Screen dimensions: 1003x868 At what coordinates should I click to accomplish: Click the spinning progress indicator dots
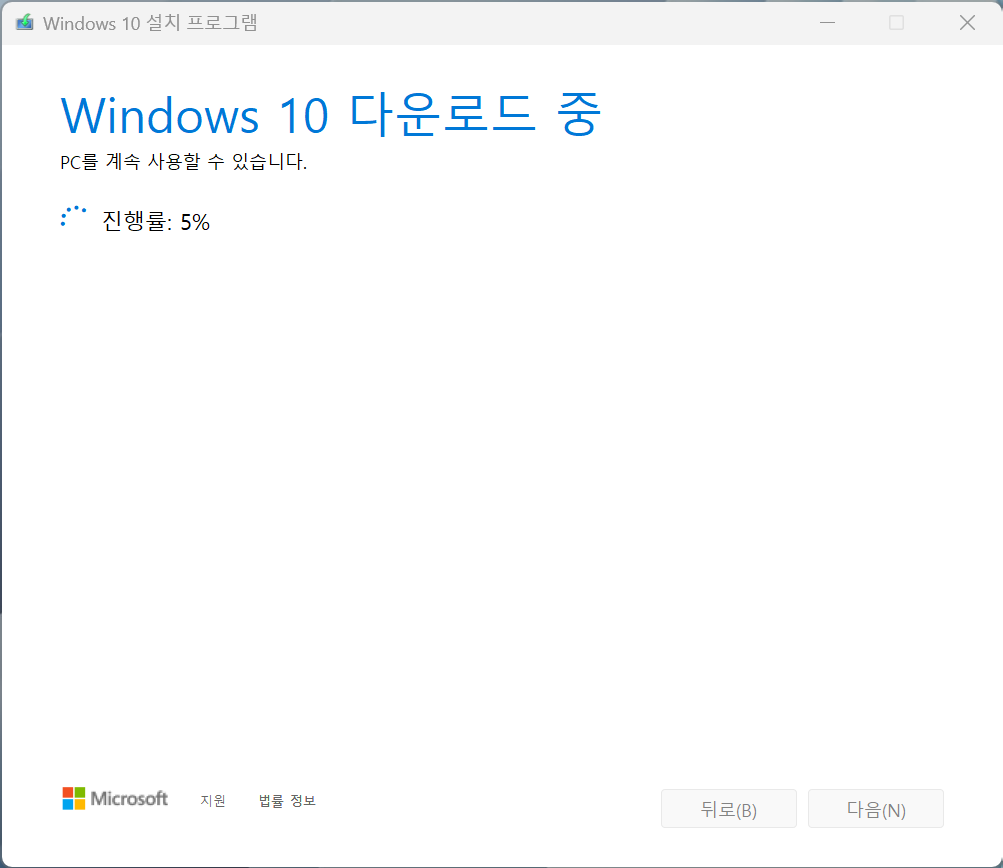73,216
